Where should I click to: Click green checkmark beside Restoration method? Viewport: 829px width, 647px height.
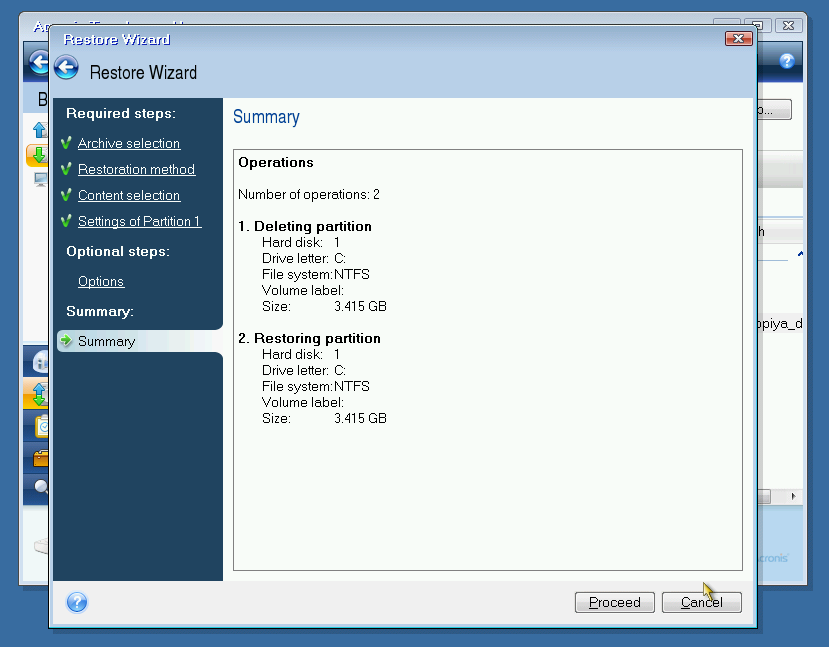coord(67,169)
